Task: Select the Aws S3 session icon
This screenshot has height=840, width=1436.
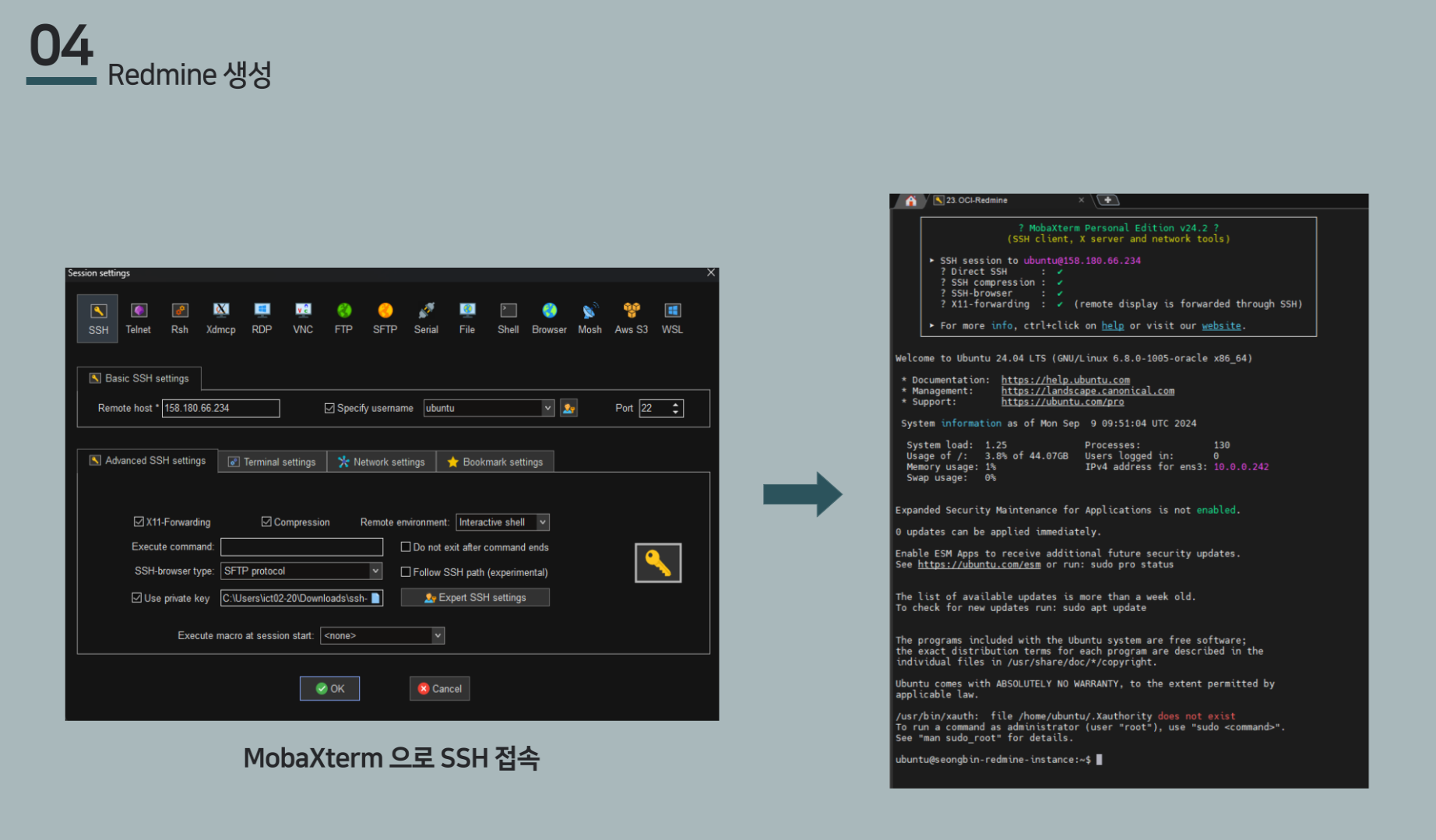Action: 631,318
